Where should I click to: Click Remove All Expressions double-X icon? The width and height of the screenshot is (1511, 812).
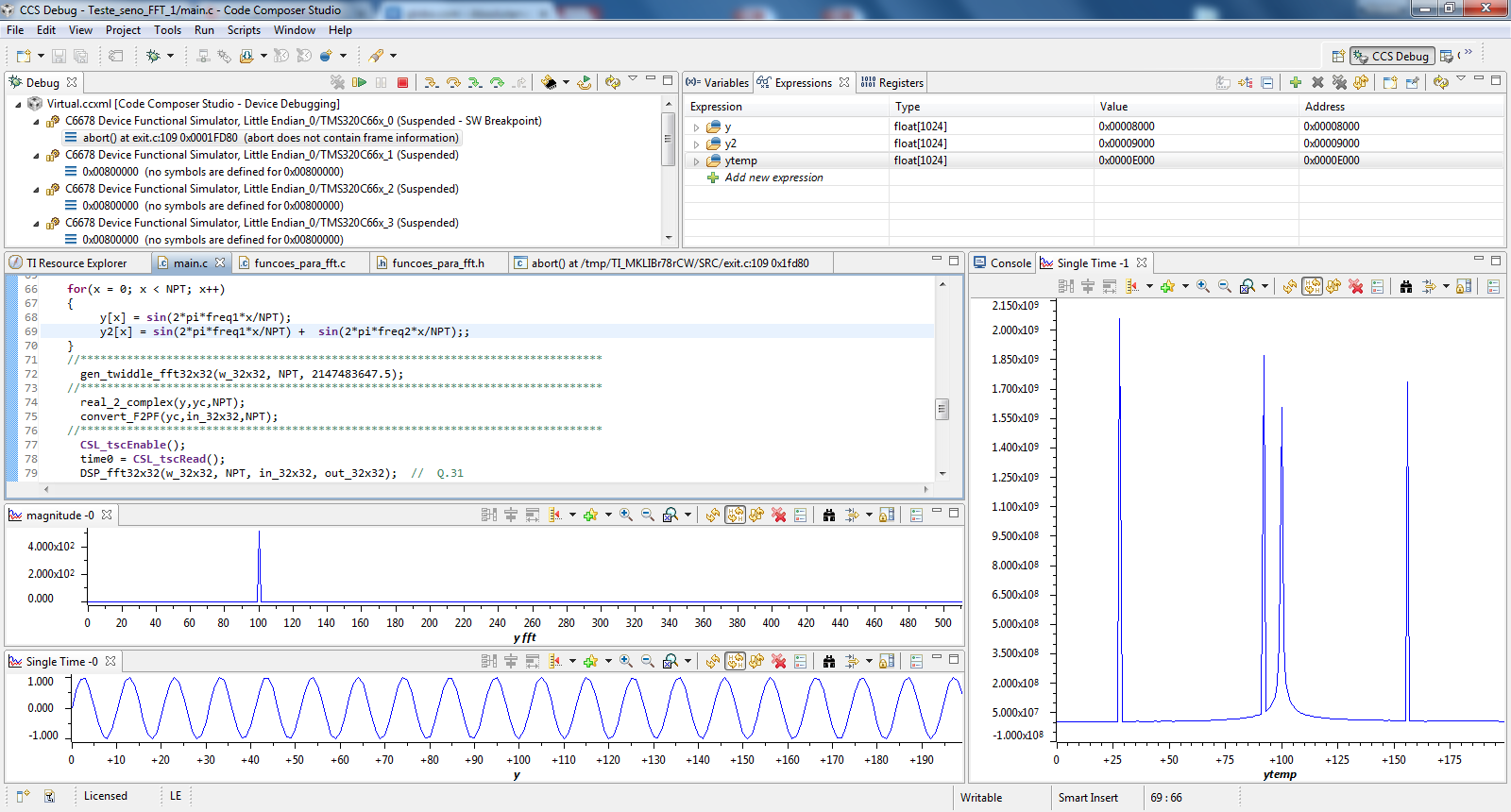coord(1339,83)
